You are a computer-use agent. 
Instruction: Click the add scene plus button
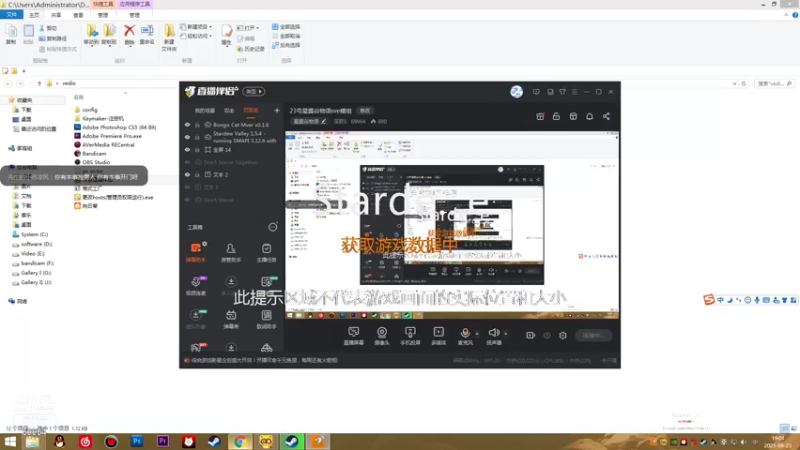click(277, 110)
